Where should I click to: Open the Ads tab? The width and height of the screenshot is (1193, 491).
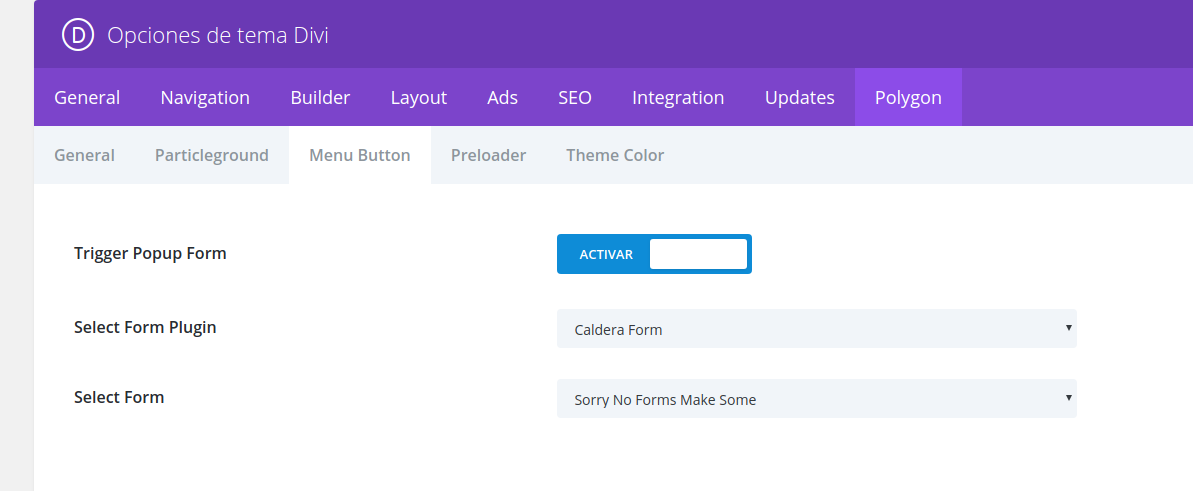[502, 97]
